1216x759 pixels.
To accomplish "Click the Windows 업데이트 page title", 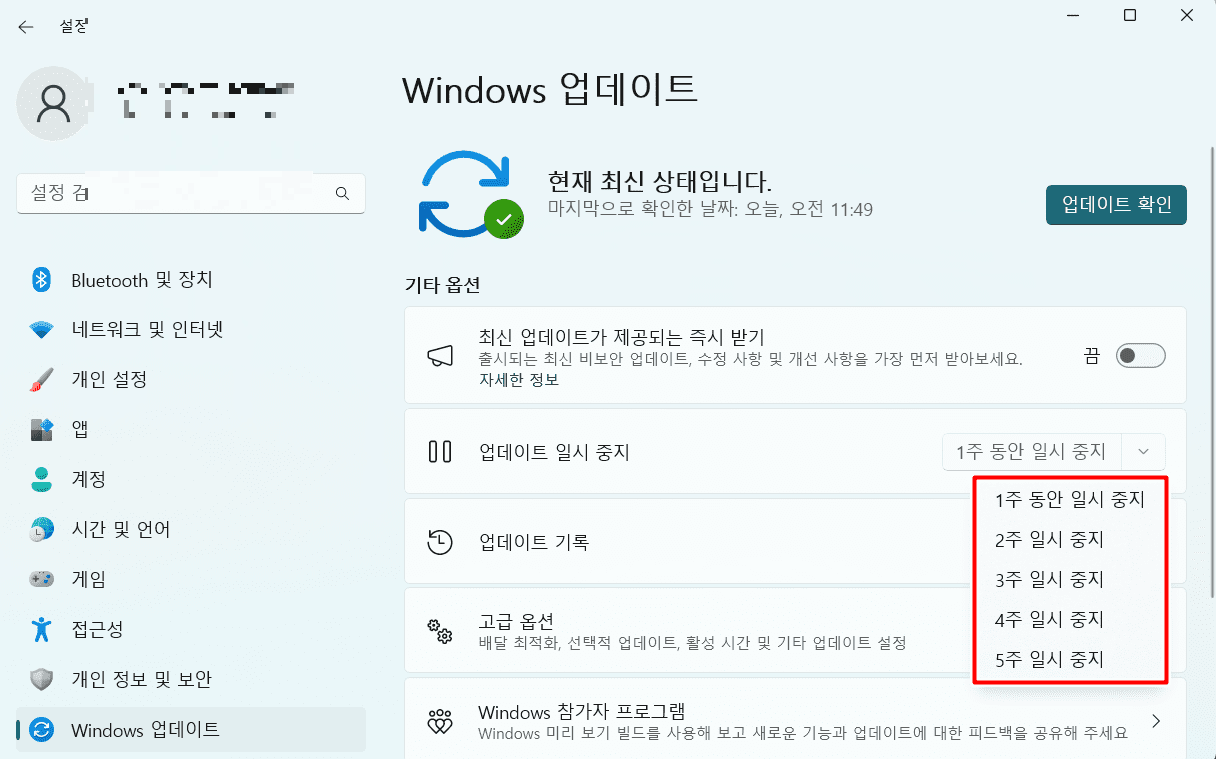I will pos(550,89).
